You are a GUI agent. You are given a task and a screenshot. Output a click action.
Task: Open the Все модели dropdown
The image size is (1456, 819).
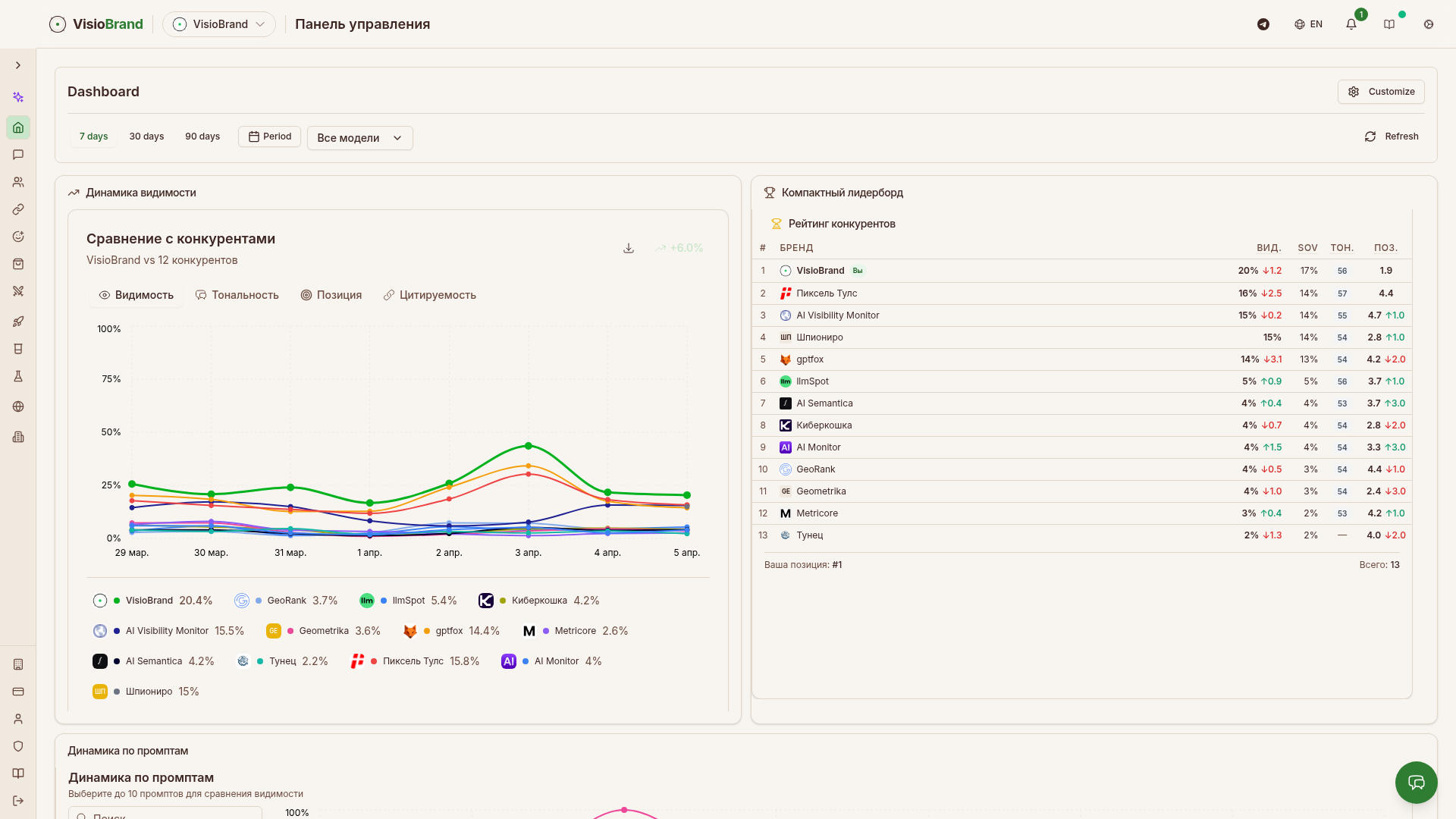coord(359,138)
